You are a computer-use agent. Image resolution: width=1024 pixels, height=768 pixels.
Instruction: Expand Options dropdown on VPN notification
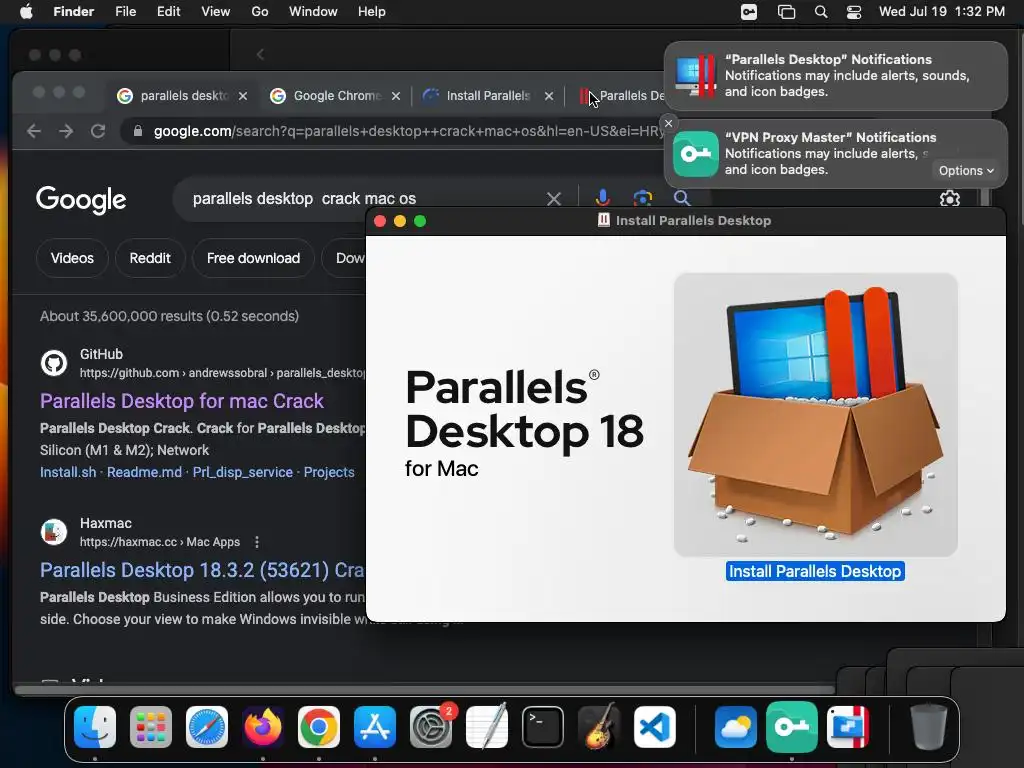966,170
